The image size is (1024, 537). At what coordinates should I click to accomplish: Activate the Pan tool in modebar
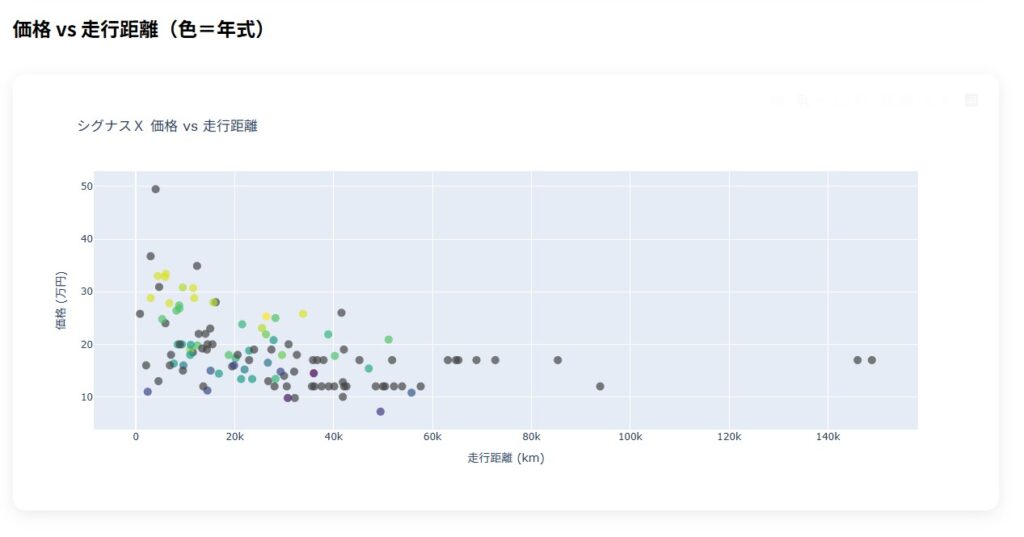click(x=821, y=100)
